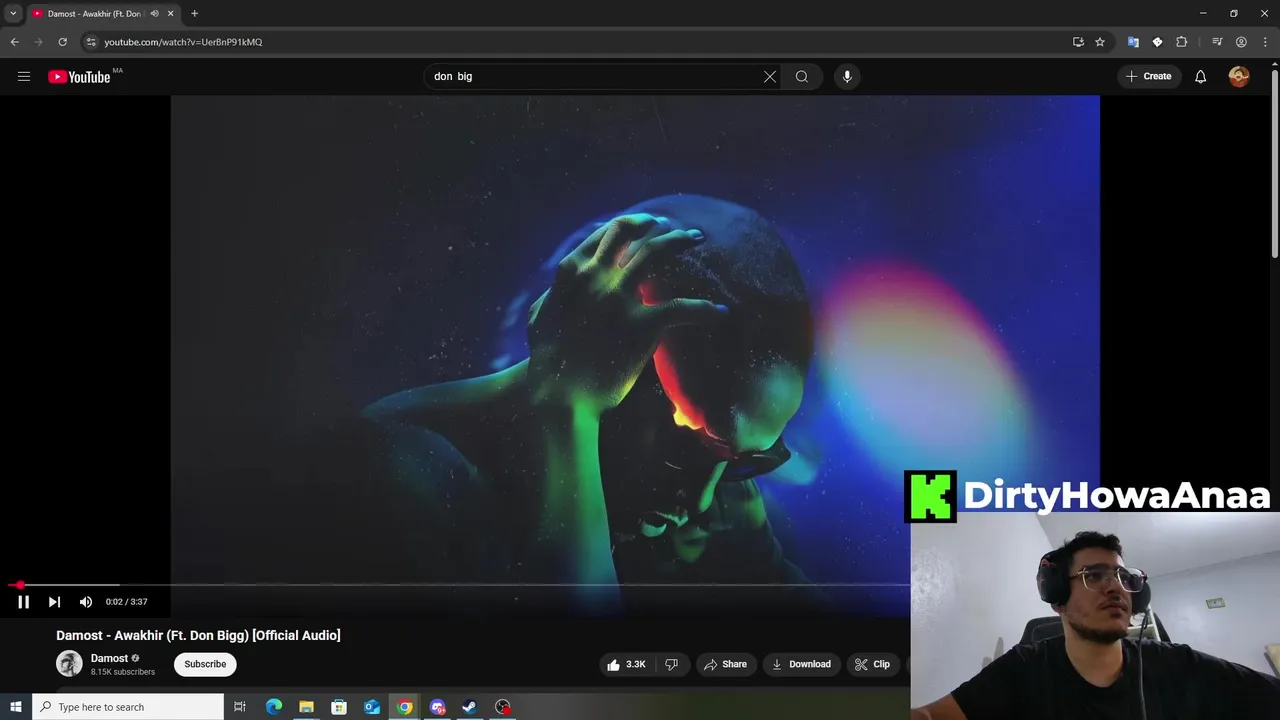Open YouTube notifications bell
This screenshot has height=720, width=1280.
[x=1201, y=76]
